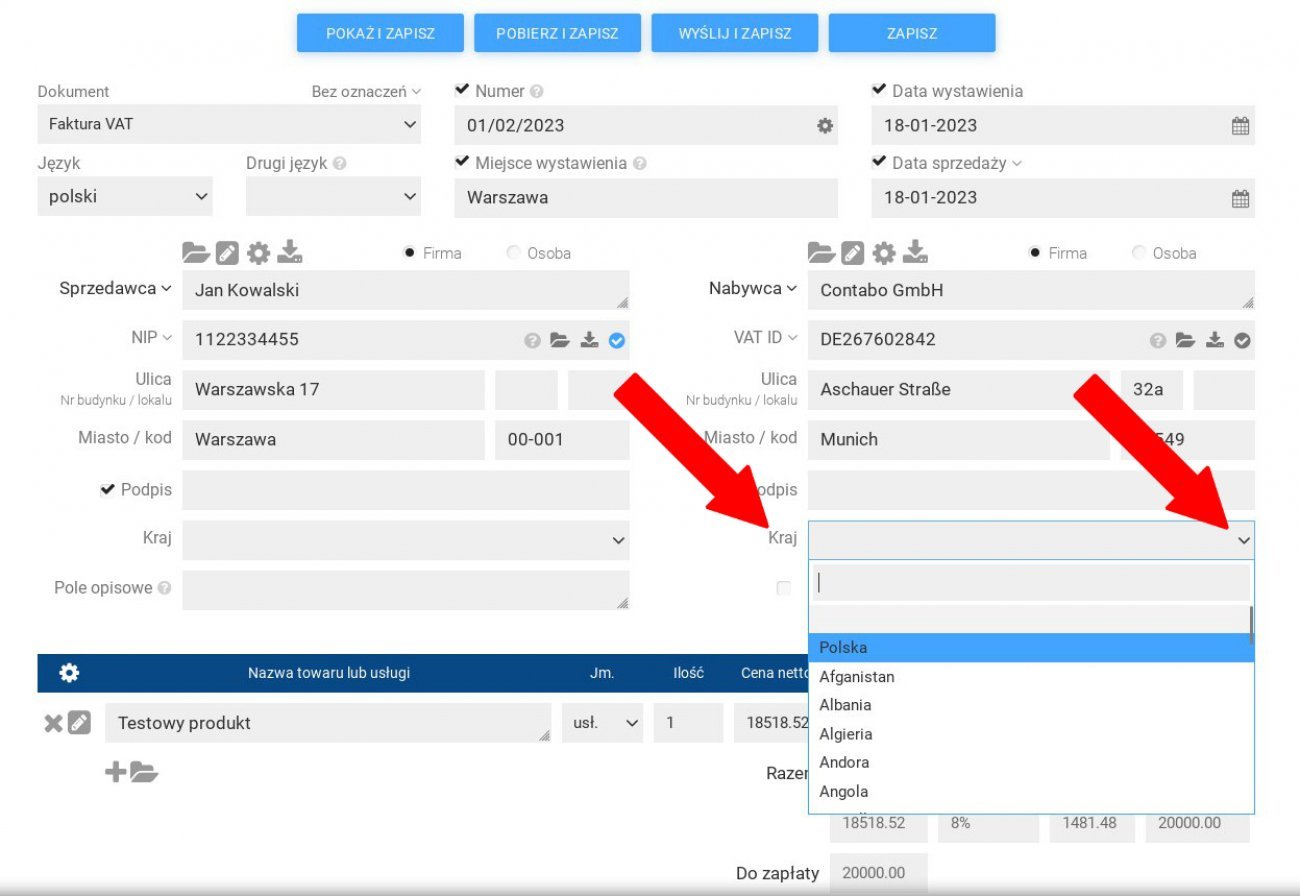Open Bez oznaczeń dropdown
The width and height of the screenshot is (1300, 896).
point(366,91)
